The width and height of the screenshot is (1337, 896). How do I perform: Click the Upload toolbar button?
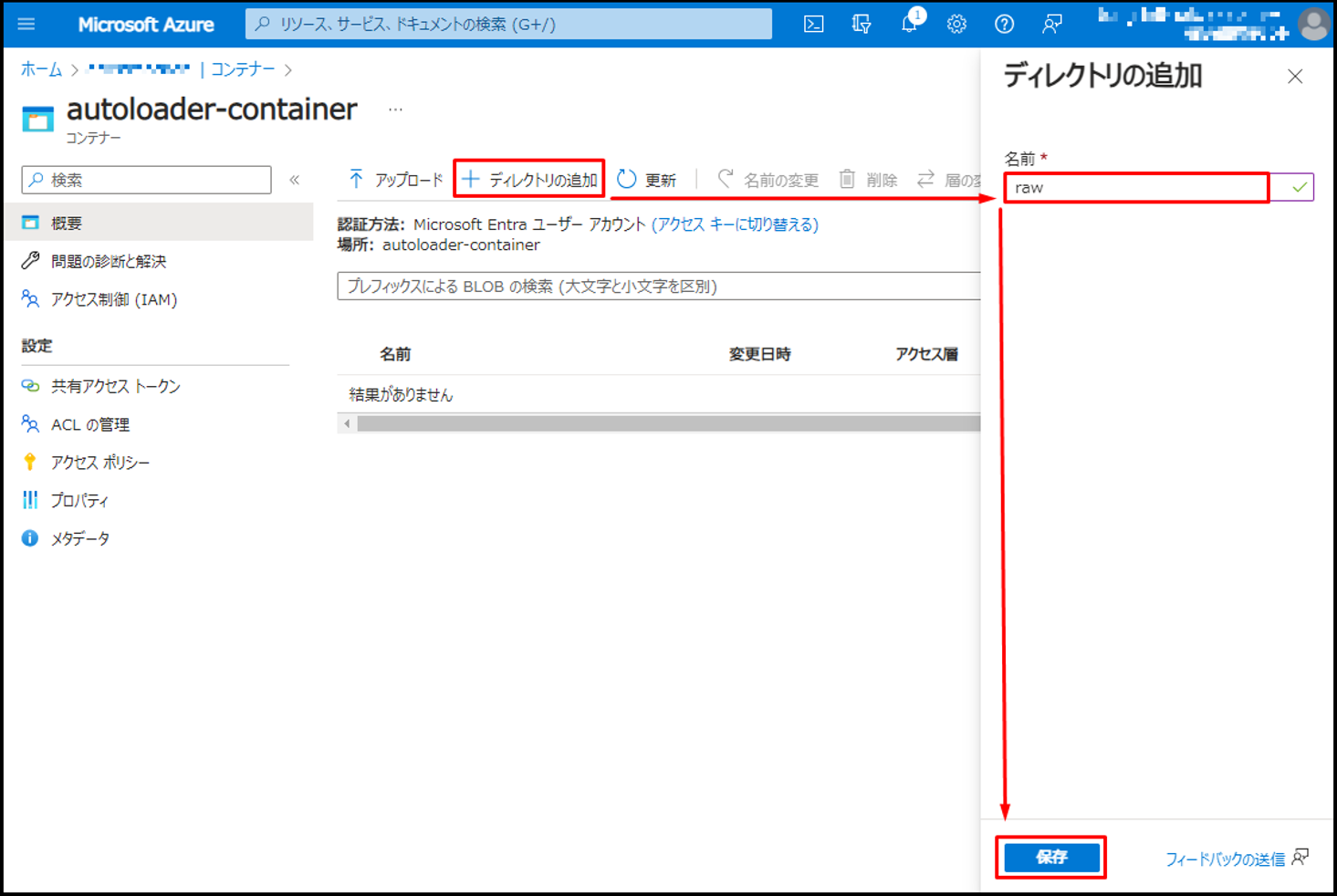tap(396, 180)
